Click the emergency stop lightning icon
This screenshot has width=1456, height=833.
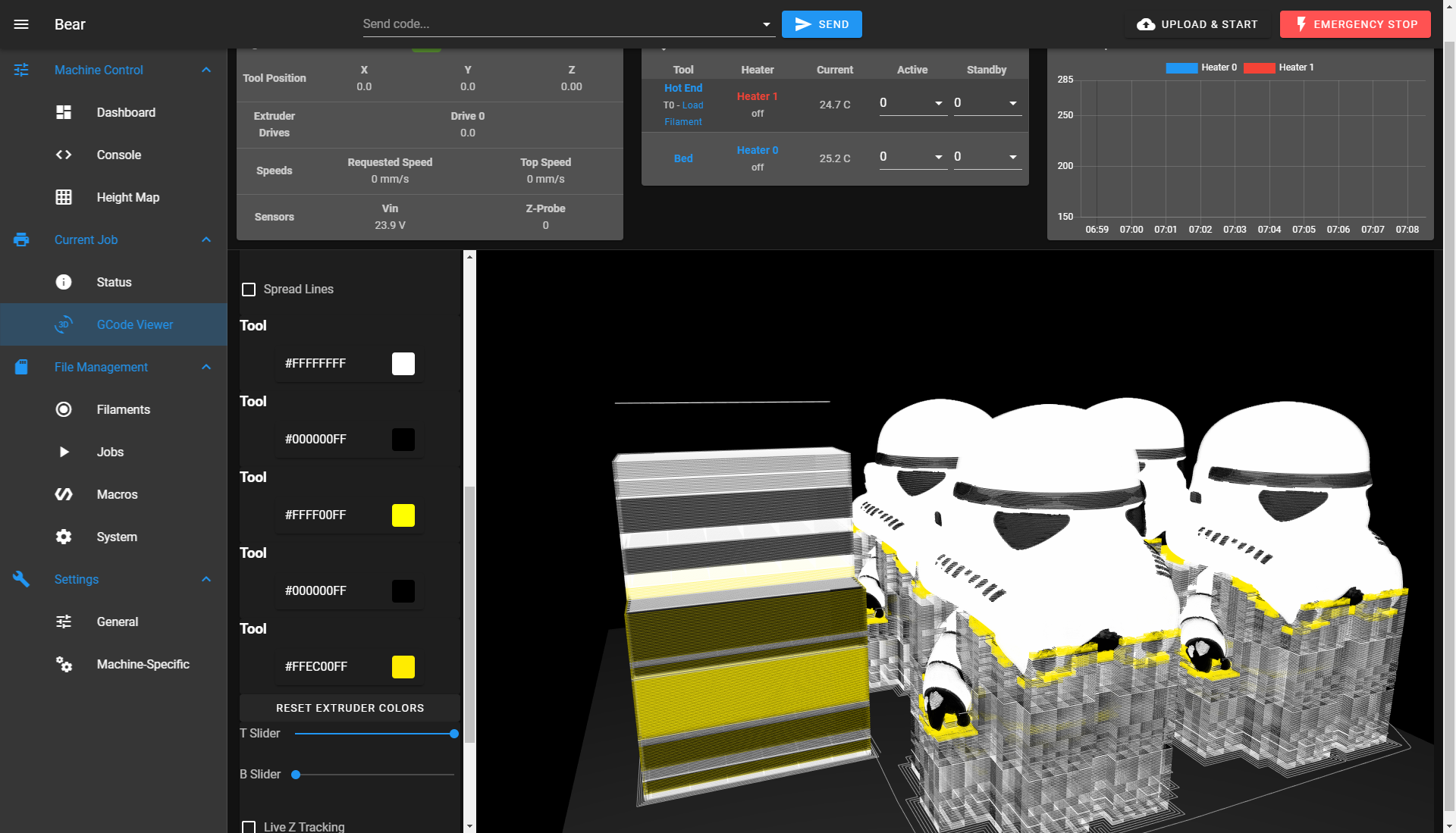[1301, 24]
